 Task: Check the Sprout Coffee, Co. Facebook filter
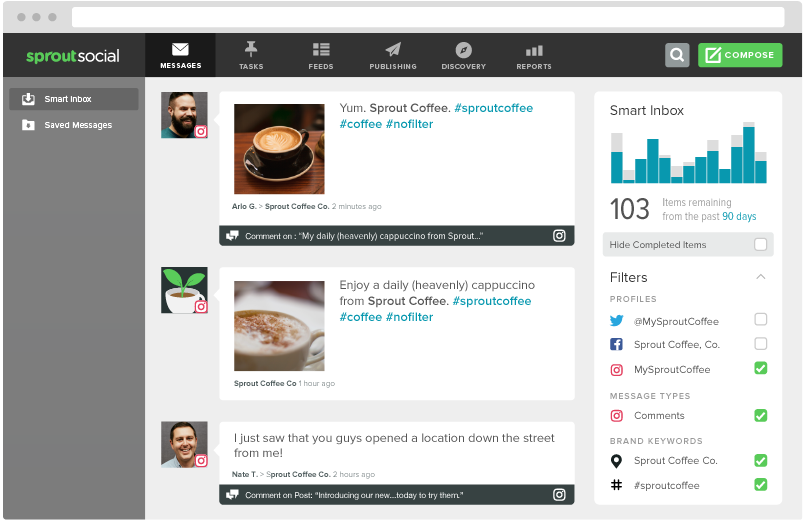(760, 344)
